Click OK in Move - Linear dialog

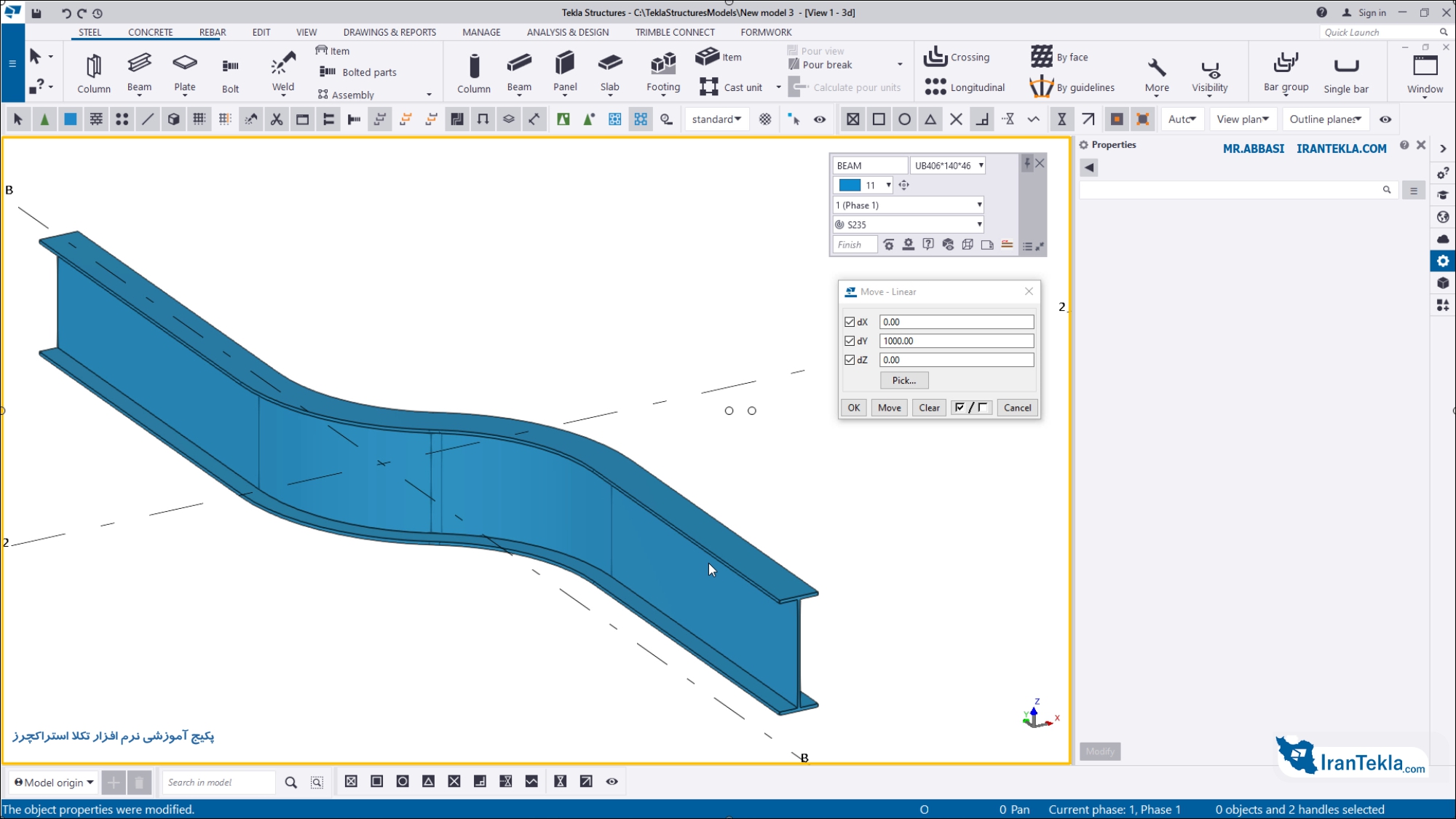click(854, 408)
